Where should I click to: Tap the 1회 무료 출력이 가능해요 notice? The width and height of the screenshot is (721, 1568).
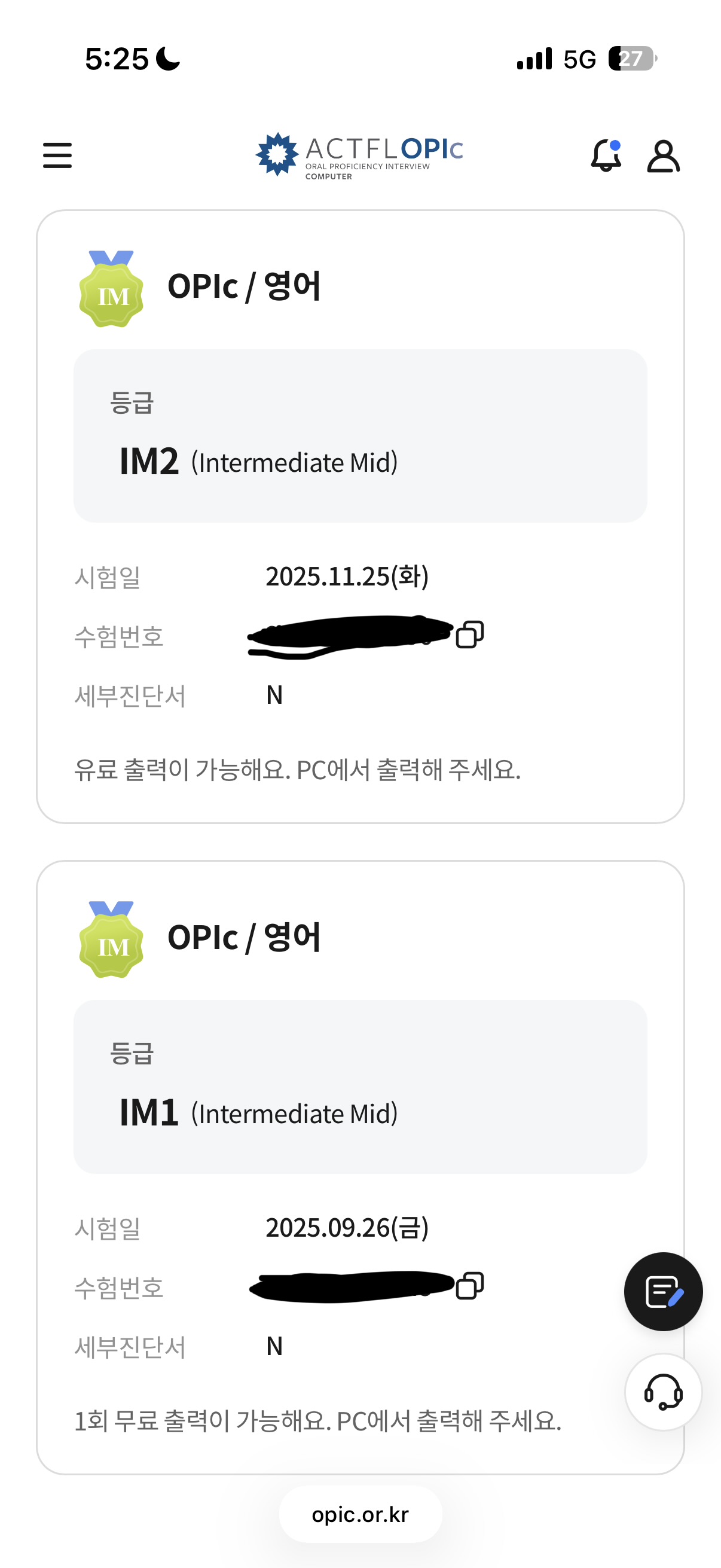pos(317,1421)
